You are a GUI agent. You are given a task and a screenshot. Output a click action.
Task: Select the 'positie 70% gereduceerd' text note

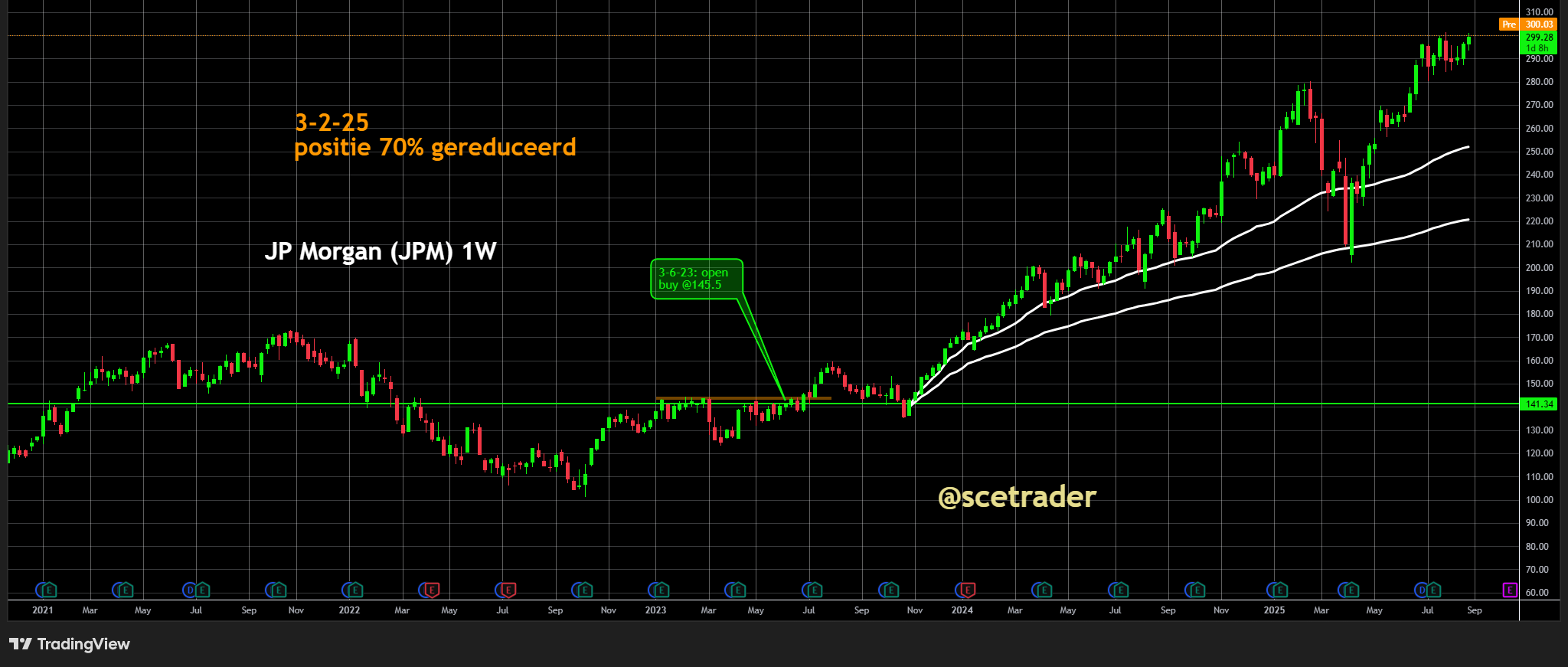click(x=435, y=147)
